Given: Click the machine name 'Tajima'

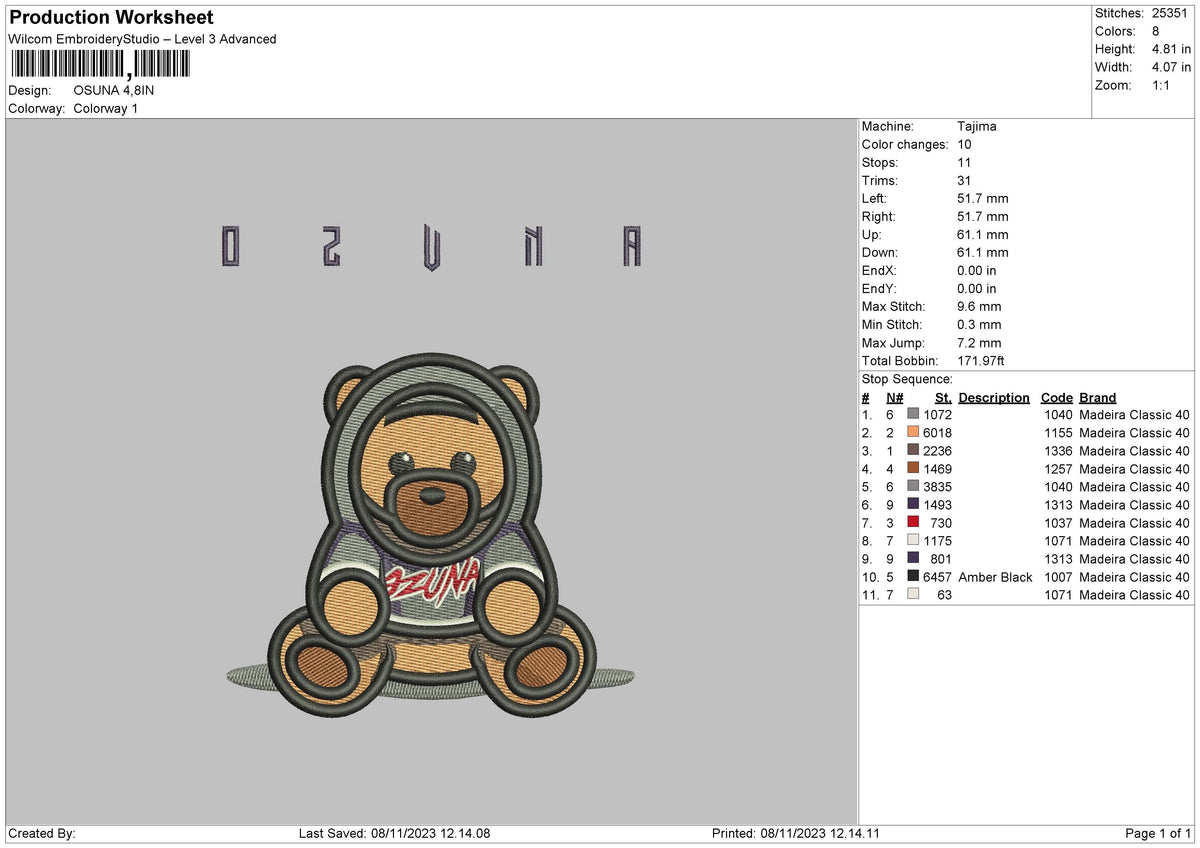Looking at the screenshot, I should [x=977, y=127].
